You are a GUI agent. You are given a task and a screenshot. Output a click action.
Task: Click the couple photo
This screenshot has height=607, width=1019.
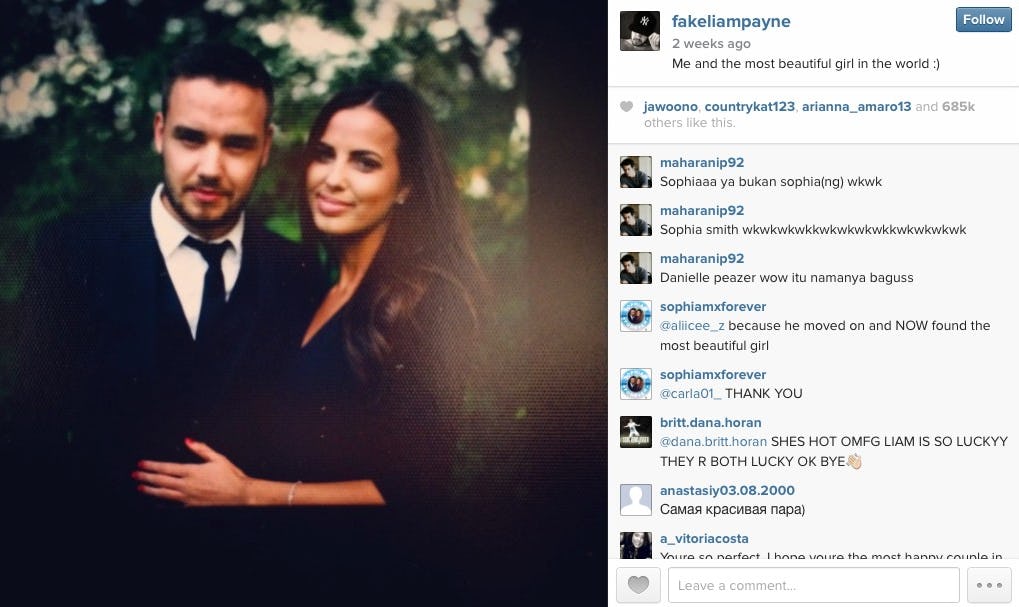point(303,304)
